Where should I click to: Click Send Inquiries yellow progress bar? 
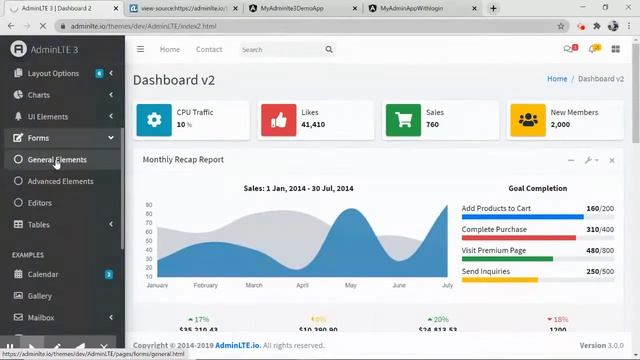538,280
